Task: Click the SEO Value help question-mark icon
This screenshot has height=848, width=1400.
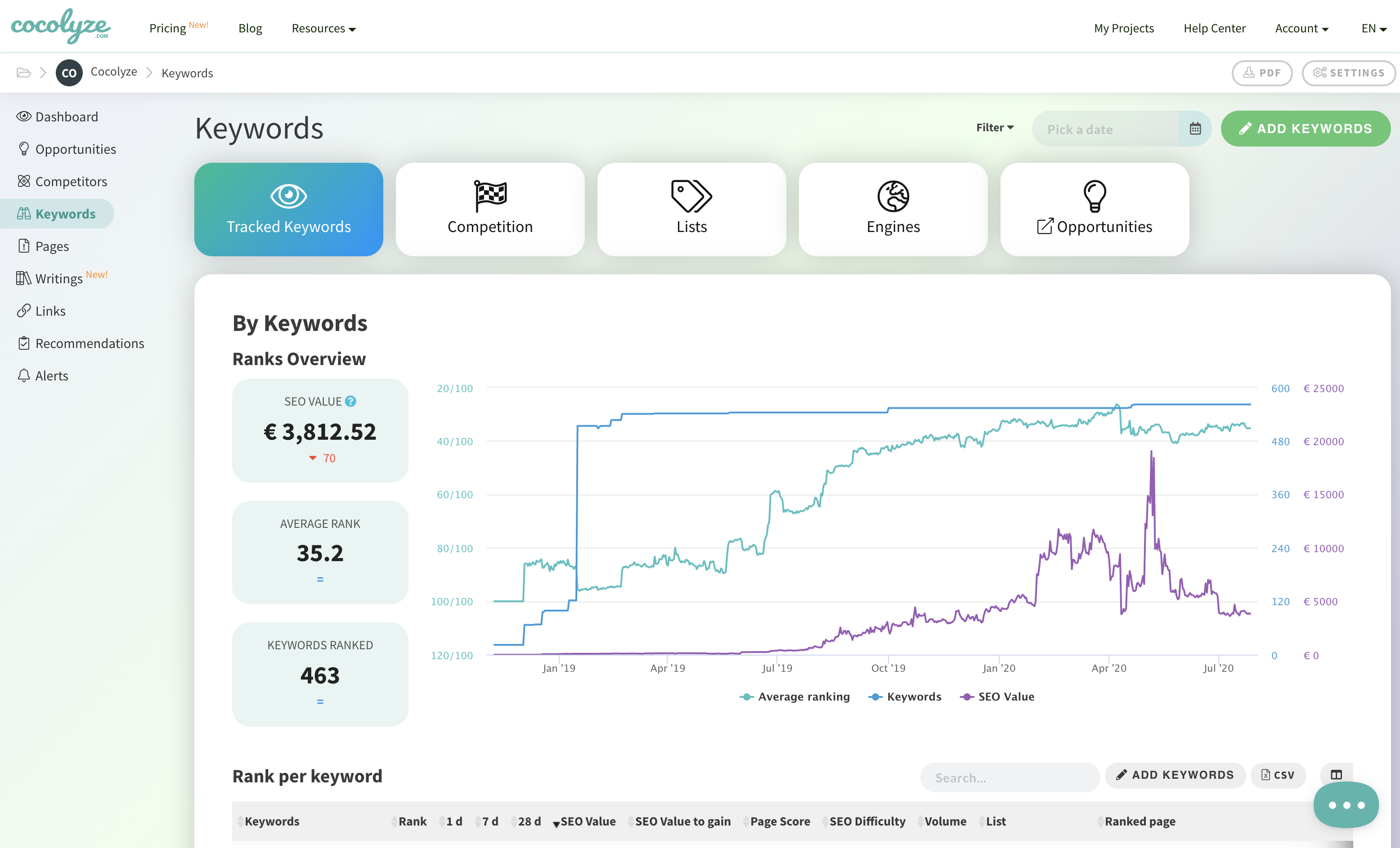Action: pos(350,402)
